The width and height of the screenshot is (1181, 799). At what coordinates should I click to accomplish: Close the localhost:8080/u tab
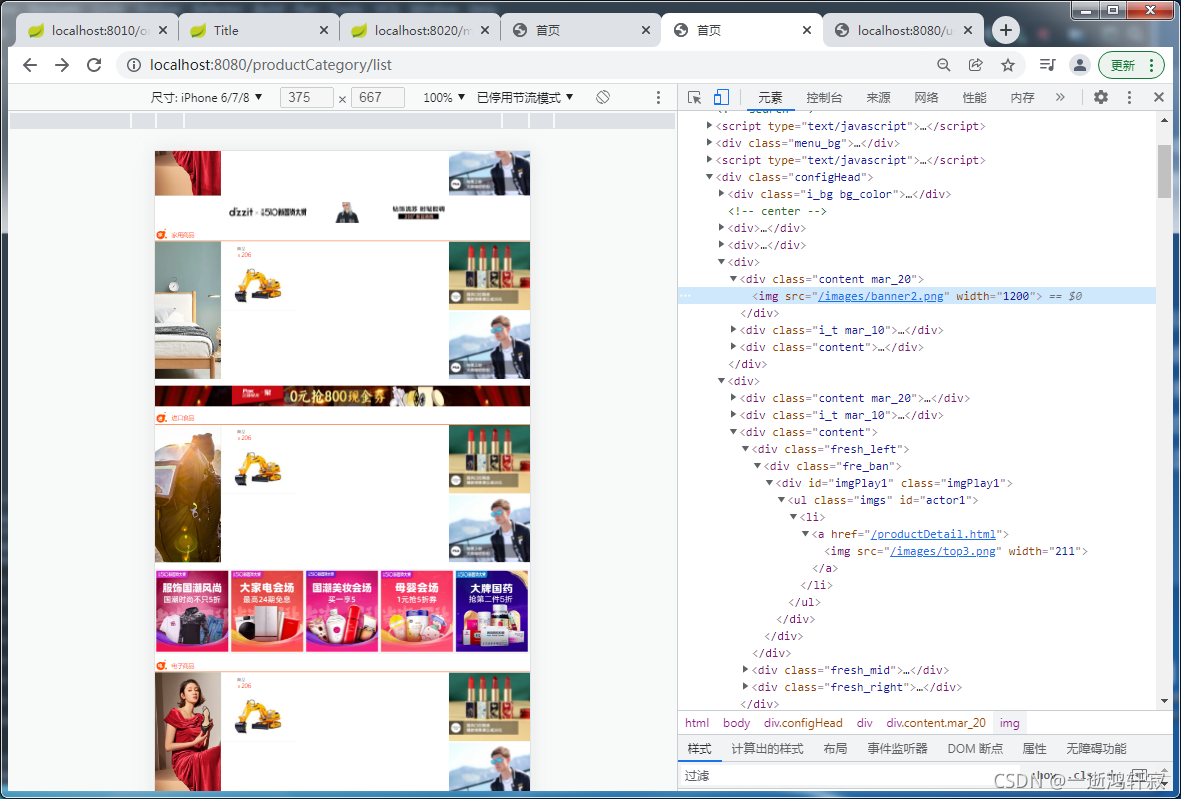pos(968,31)
